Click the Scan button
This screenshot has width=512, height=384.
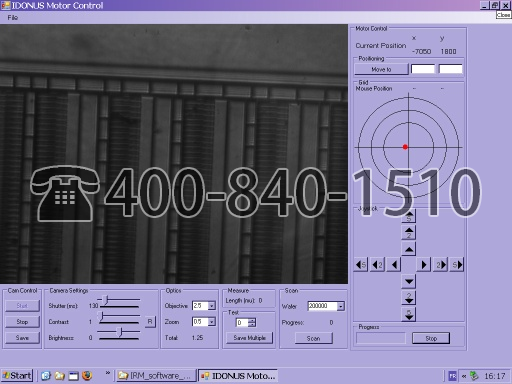[x=313, y=338]
